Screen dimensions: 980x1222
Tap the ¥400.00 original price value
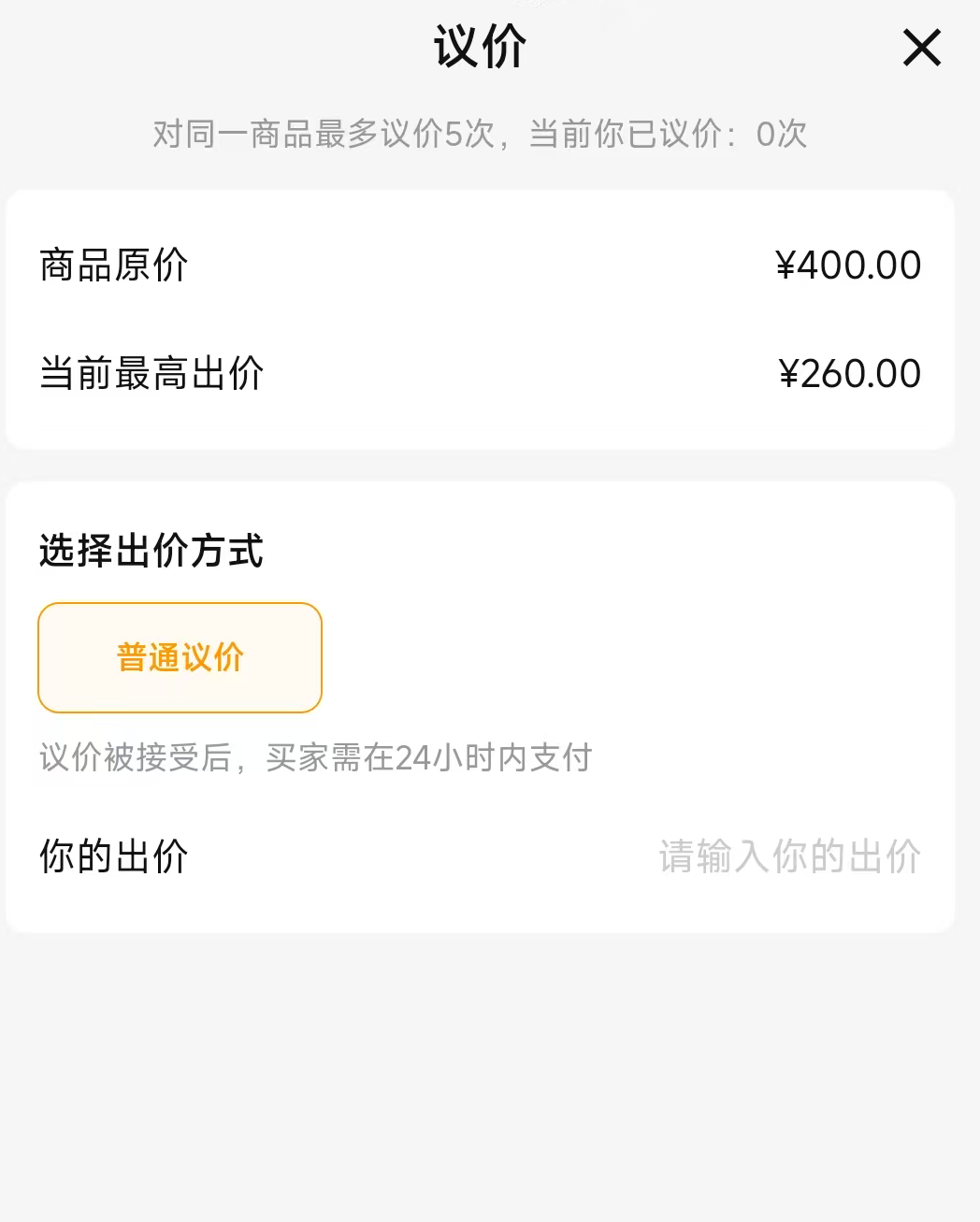click(848, 266)
